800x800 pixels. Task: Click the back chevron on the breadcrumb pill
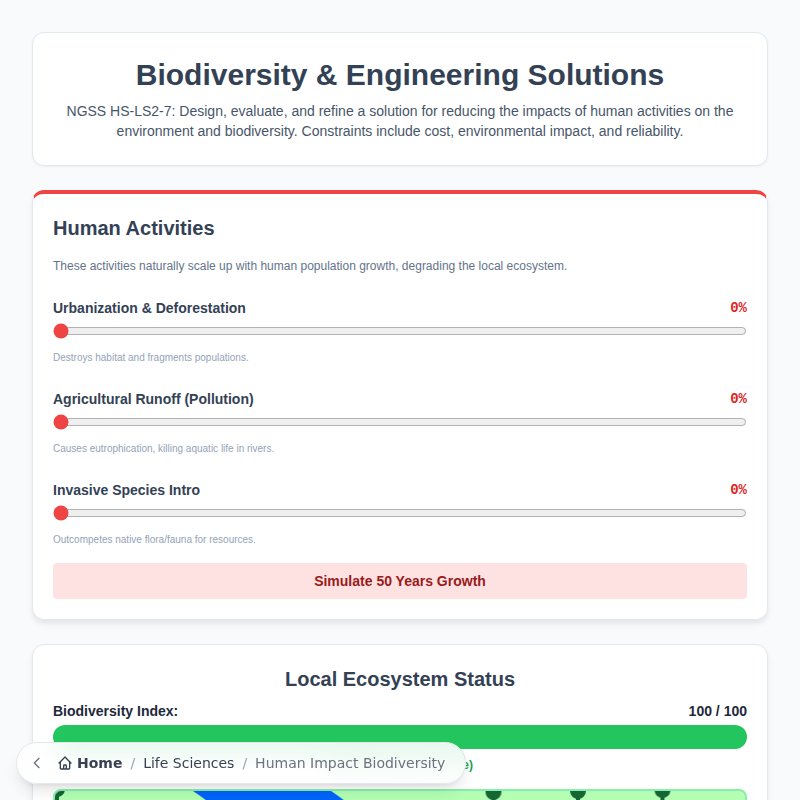[36, 762]
